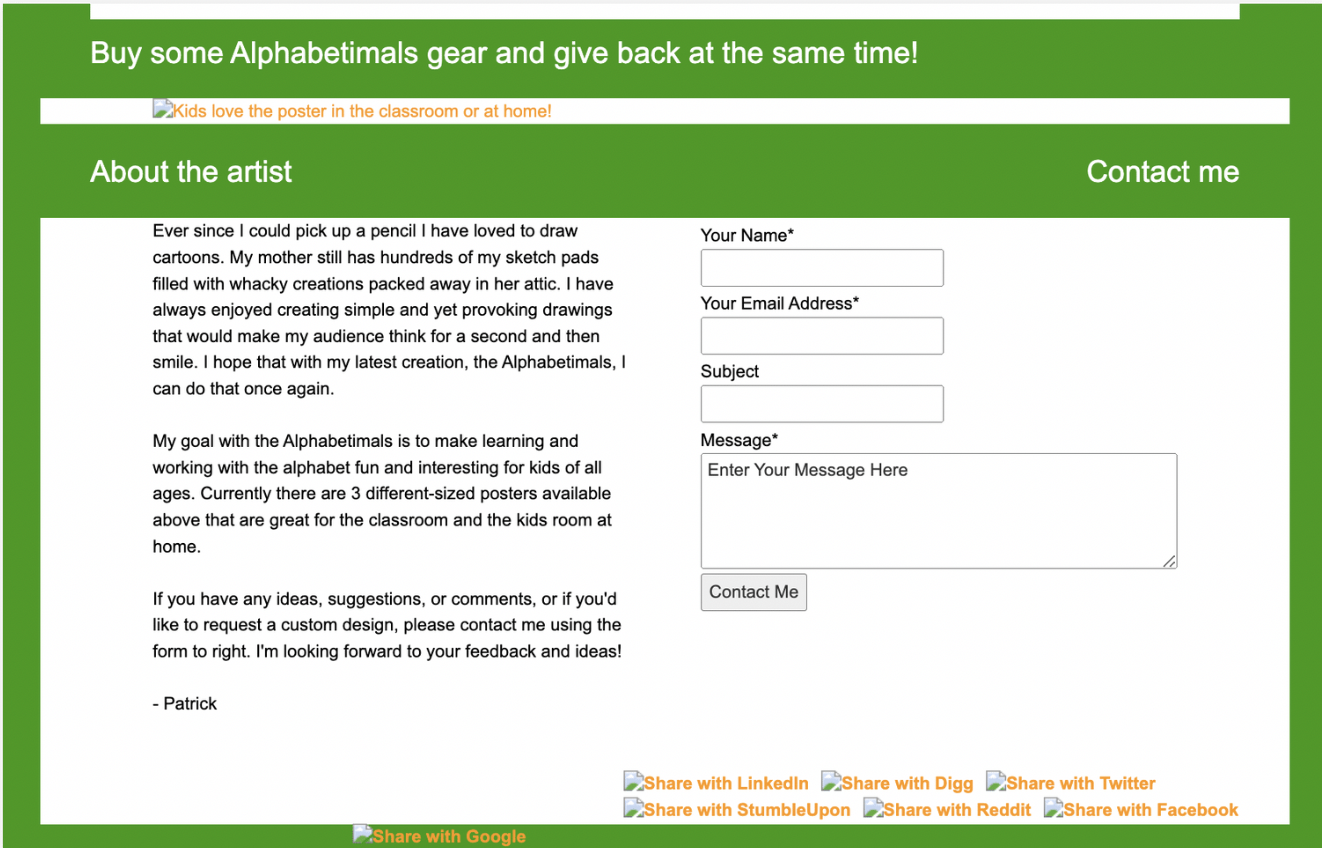Click the 'Subject' field label
Viewport: 1322px width, 848px height.
click(730, 372)
